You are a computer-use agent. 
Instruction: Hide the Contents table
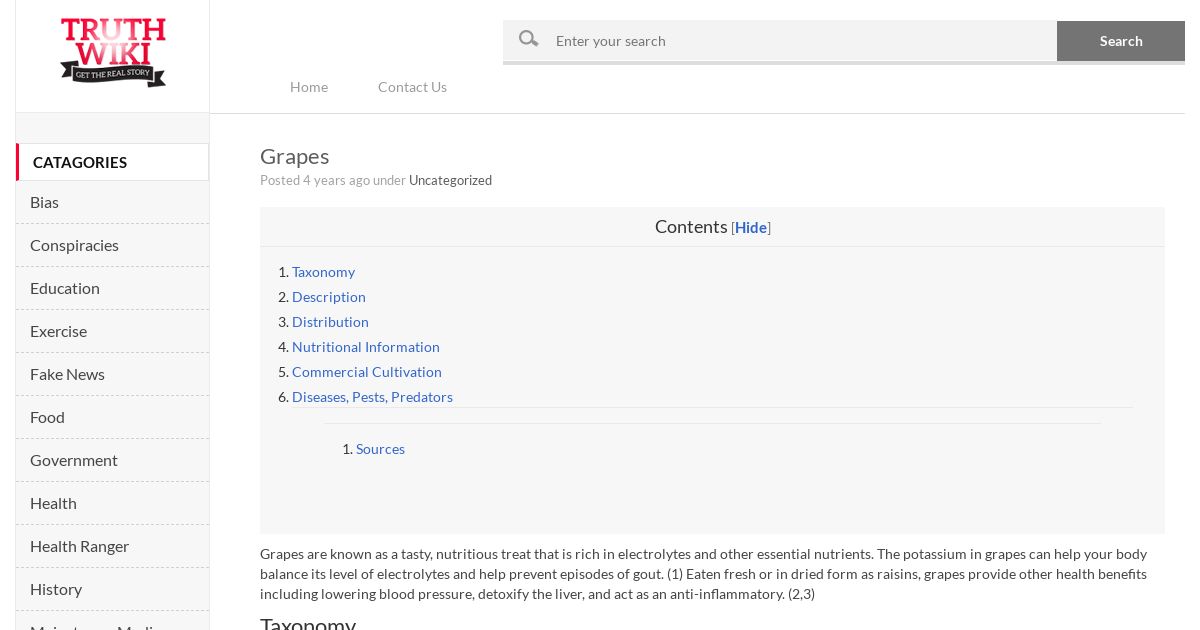[751, 227]
